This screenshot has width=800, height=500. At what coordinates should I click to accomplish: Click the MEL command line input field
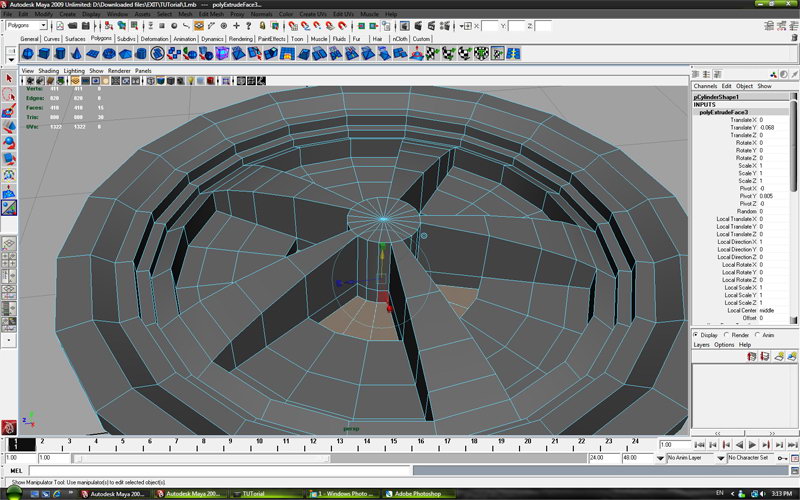click(x=220, y=470)
